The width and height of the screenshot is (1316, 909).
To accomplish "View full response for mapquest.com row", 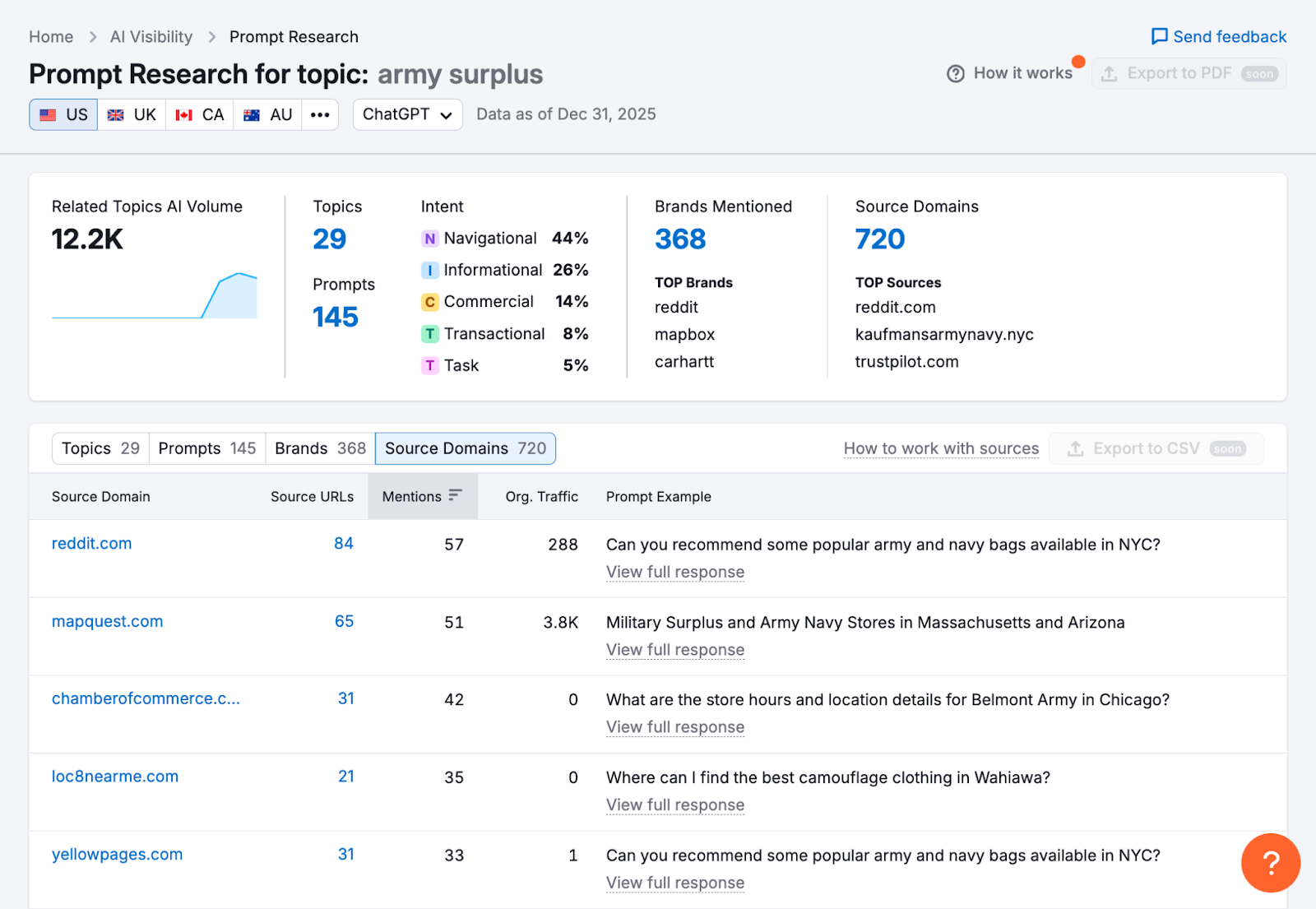I will pyautogui.click(x=674, y=650).
